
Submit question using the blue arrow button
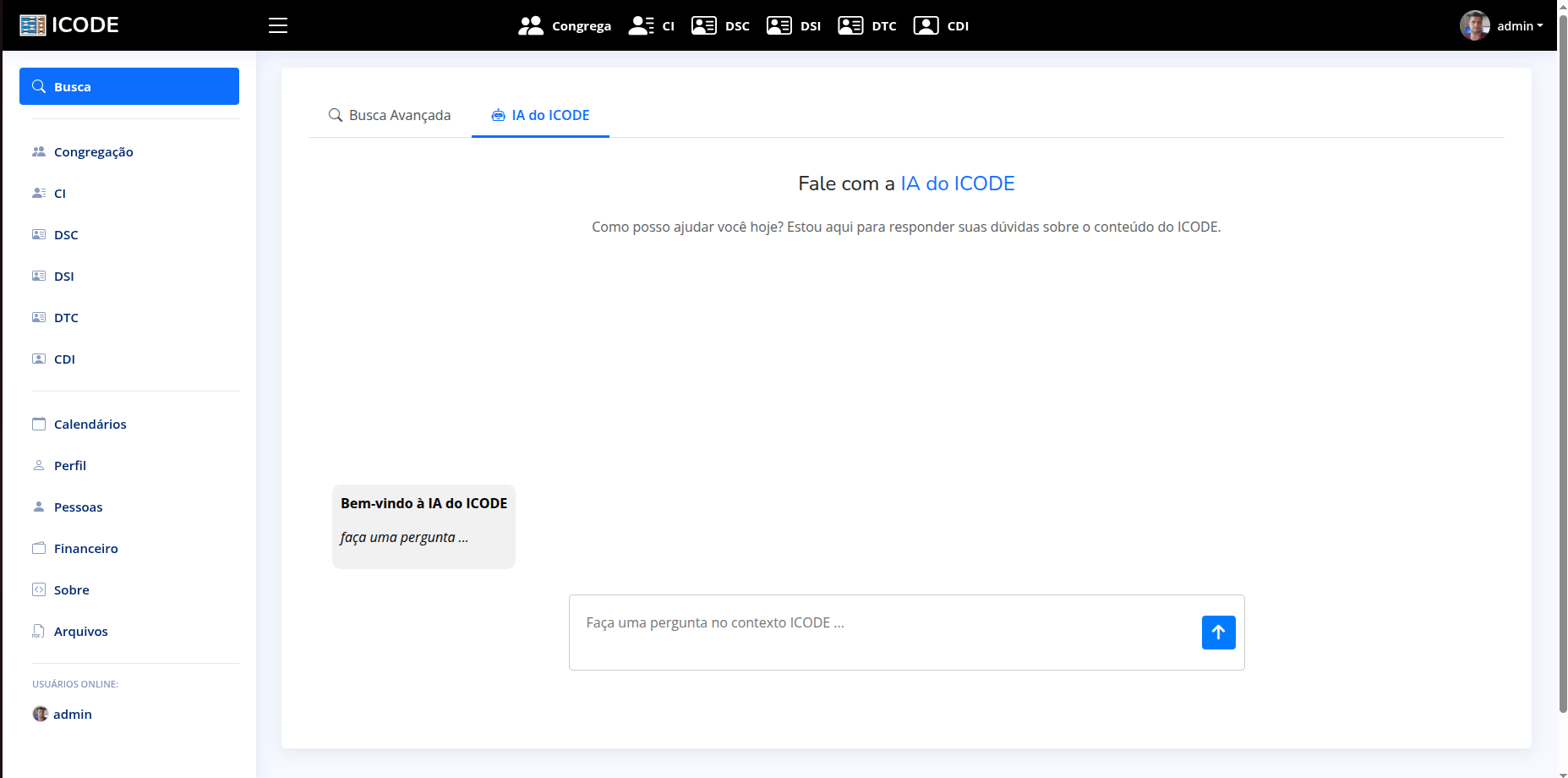click(x=1218, y=632)
